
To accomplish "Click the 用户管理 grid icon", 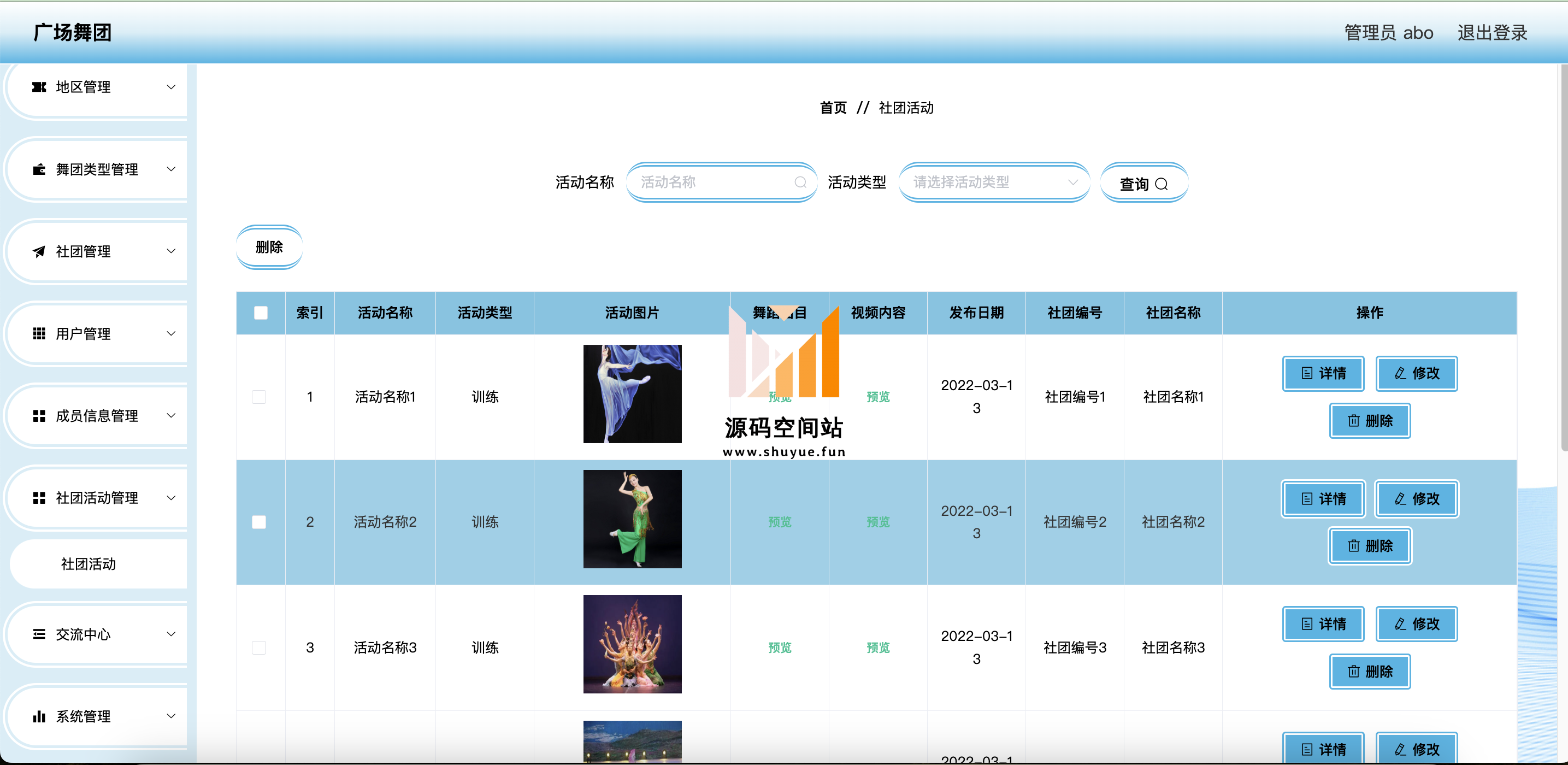I will click(x=39, y=333).
